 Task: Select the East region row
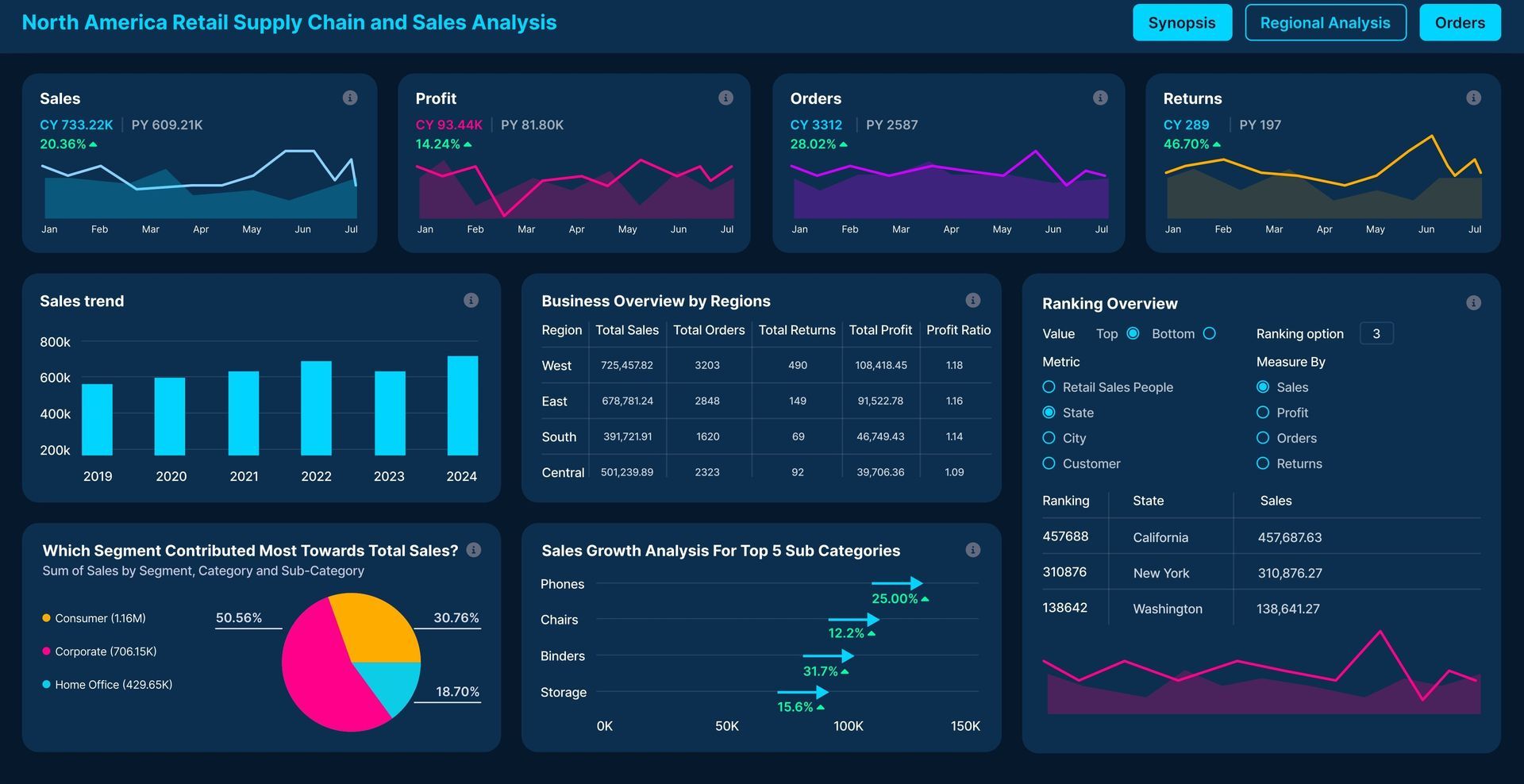(x=766, y=401)
